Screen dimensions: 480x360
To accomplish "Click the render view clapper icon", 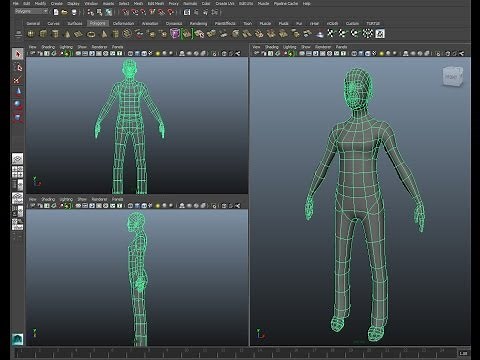I will tap(187, 12).
